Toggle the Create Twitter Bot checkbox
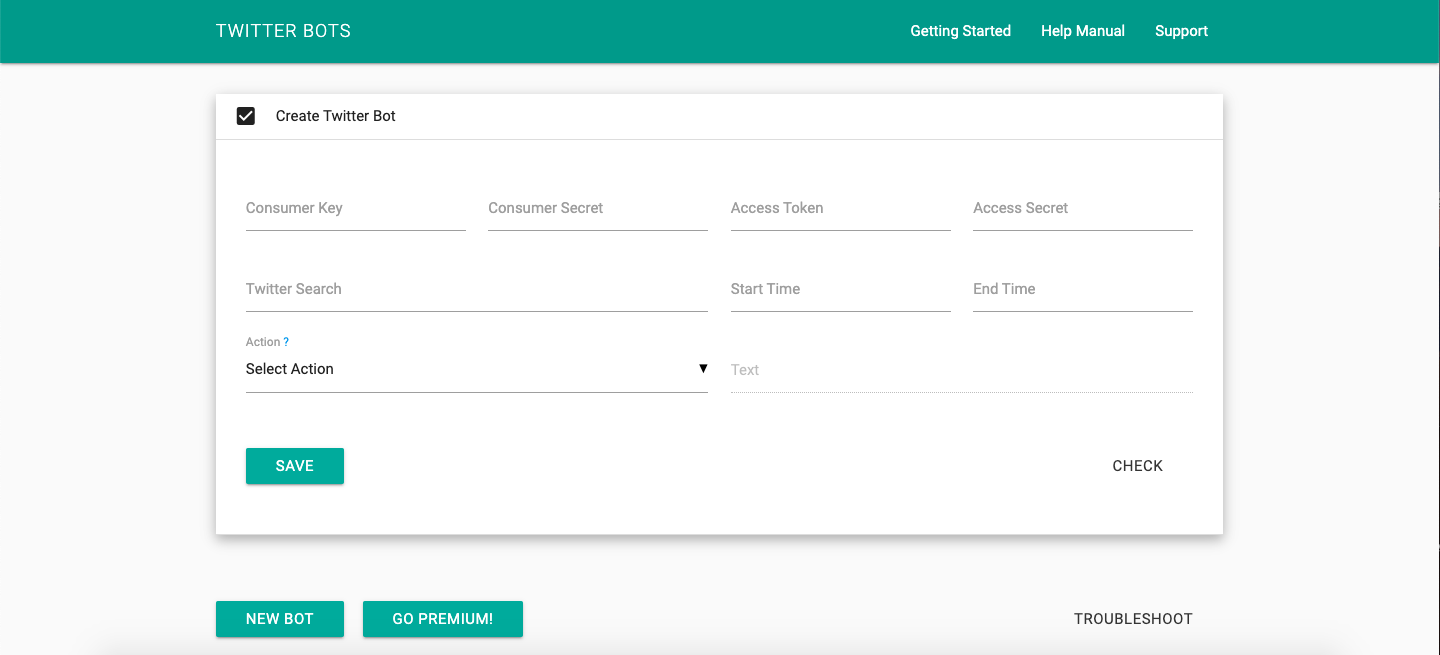The height and width of the screenshot is (655, 1440). pos(246,116)
